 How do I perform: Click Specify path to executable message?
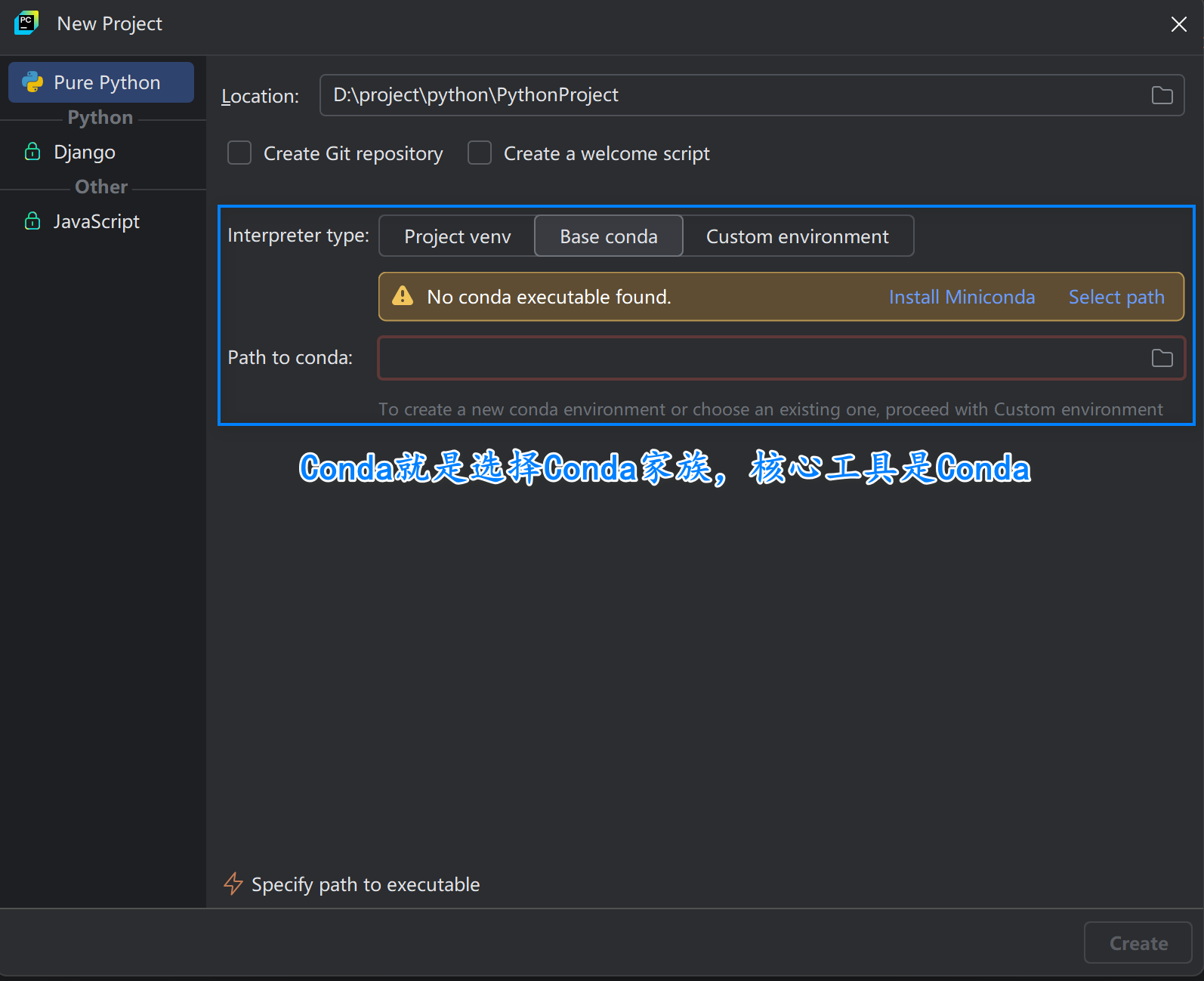tap(366, 884)
